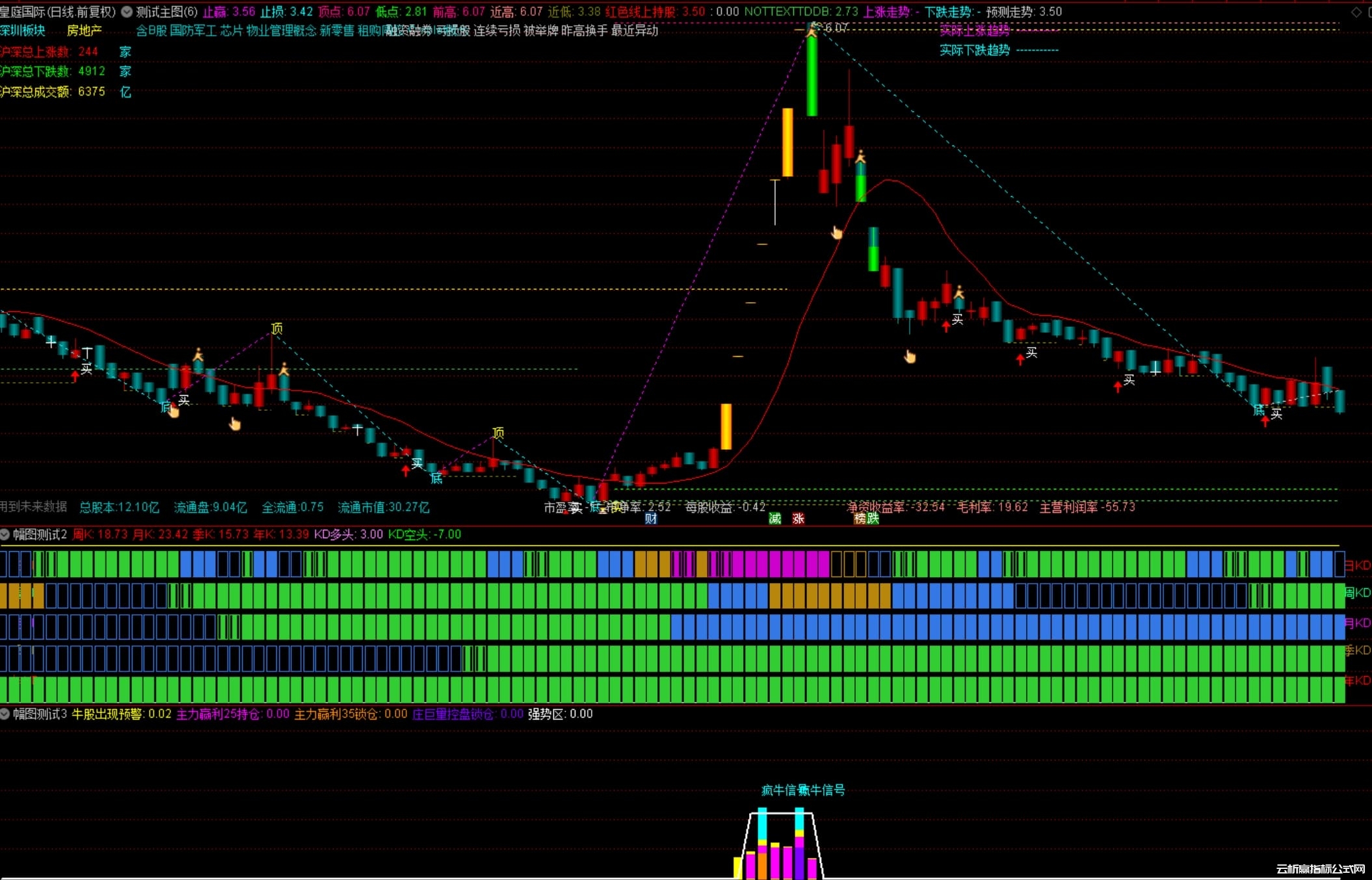Click the KD多头: 3.00 indicator value
Viewport: 1372px width, 880px height.
tap(349, 534)
